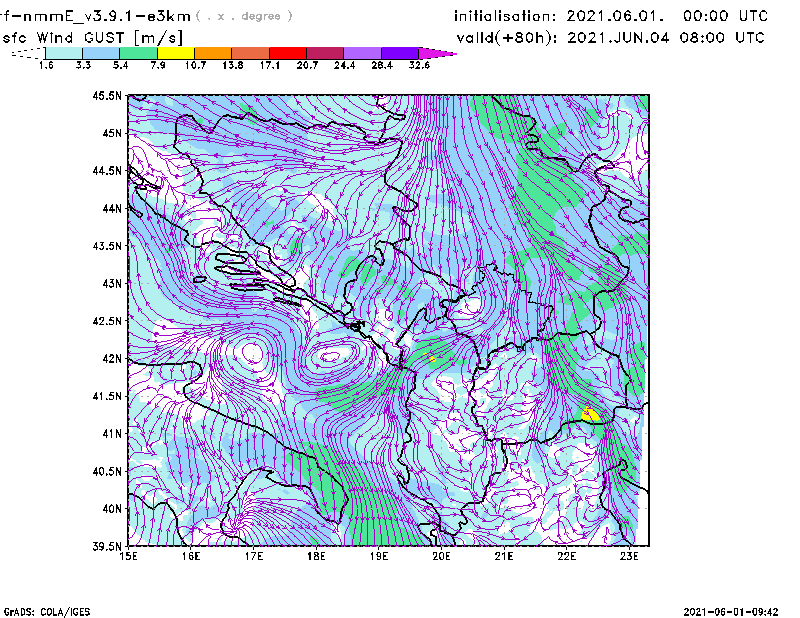
Task: Pick the coral legend segment before 17.1
Action: [x=251, y=53]
